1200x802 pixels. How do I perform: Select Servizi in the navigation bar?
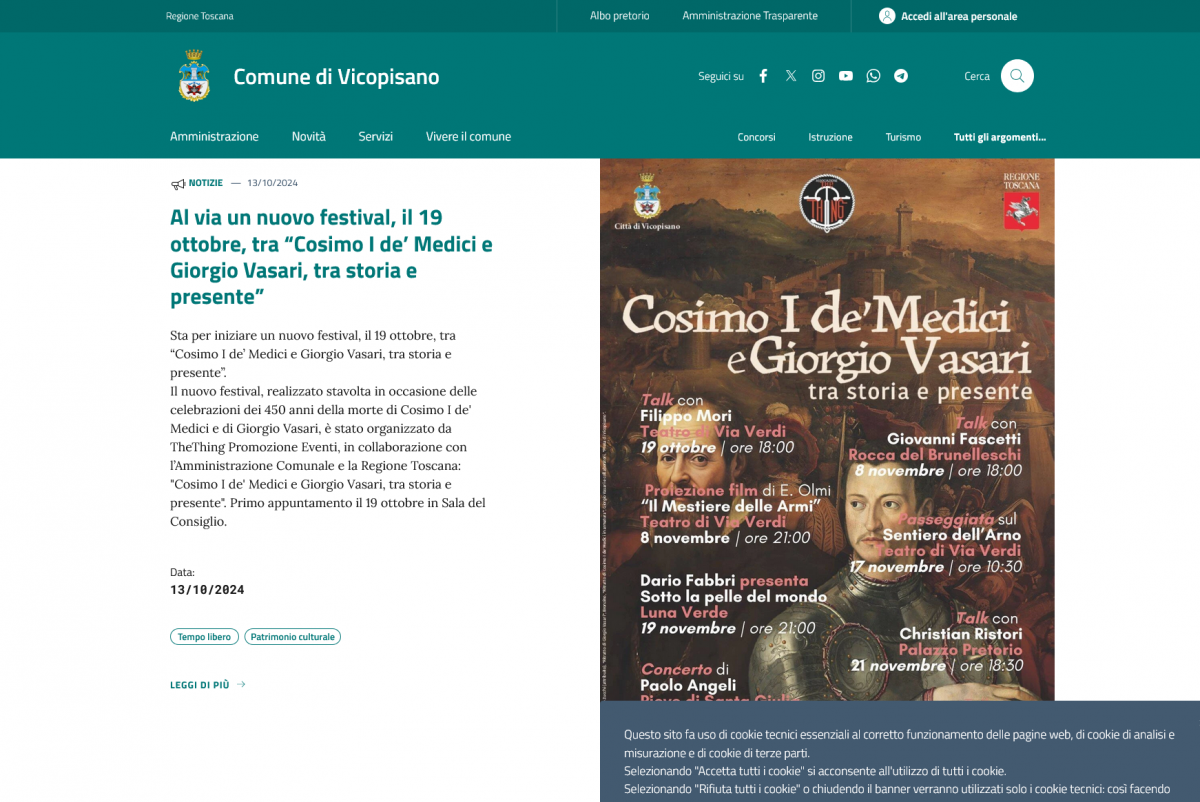[375, 137]
